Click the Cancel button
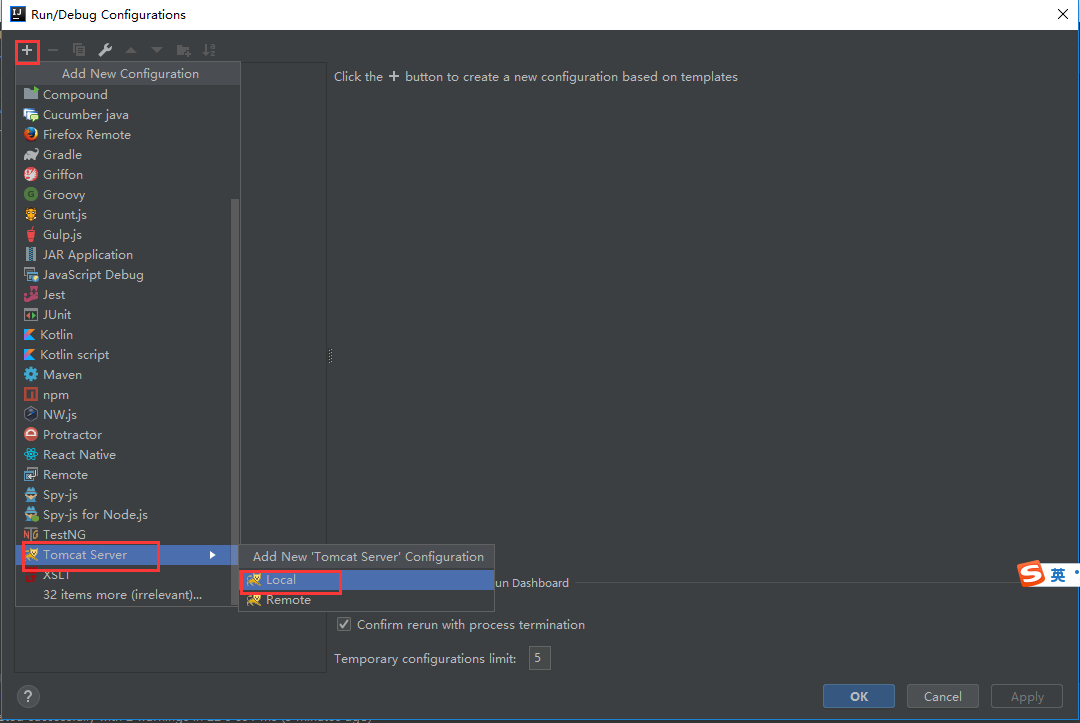This screenshot has height=723, width=1080. click(942, 696)
